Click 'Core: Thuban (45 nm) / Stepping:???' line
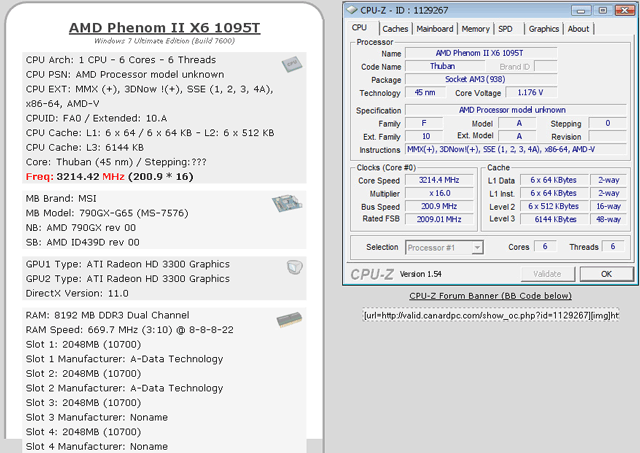Screen dimensions: 640x453 click(116, 162)
